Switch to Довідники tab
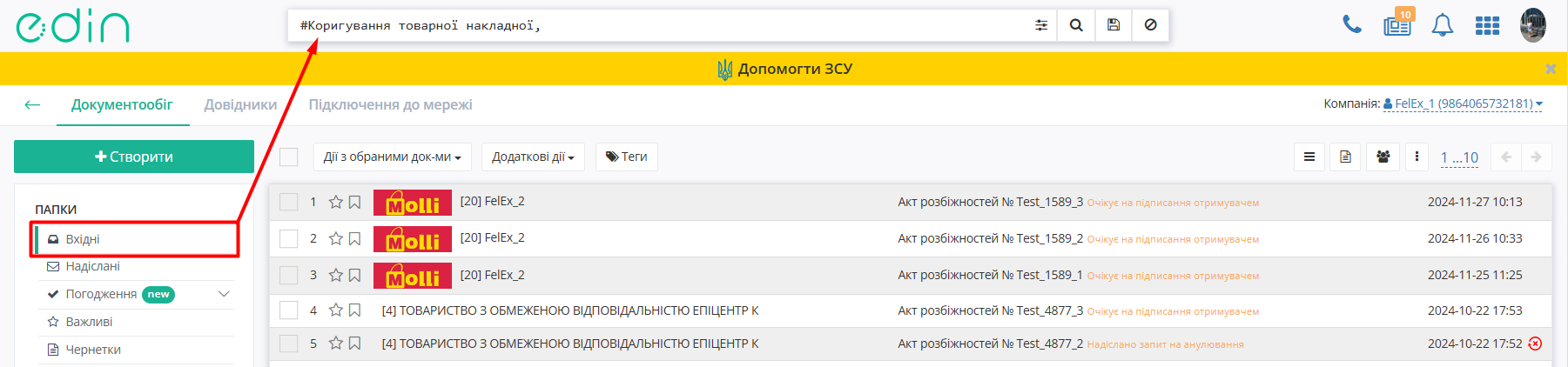1568x367 pixels. [x=240, y=104]
